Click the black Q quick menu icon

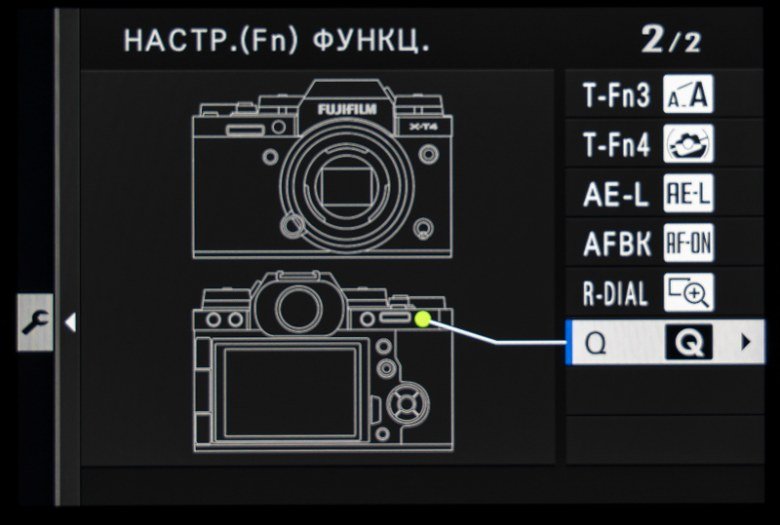tap(689, 342)
